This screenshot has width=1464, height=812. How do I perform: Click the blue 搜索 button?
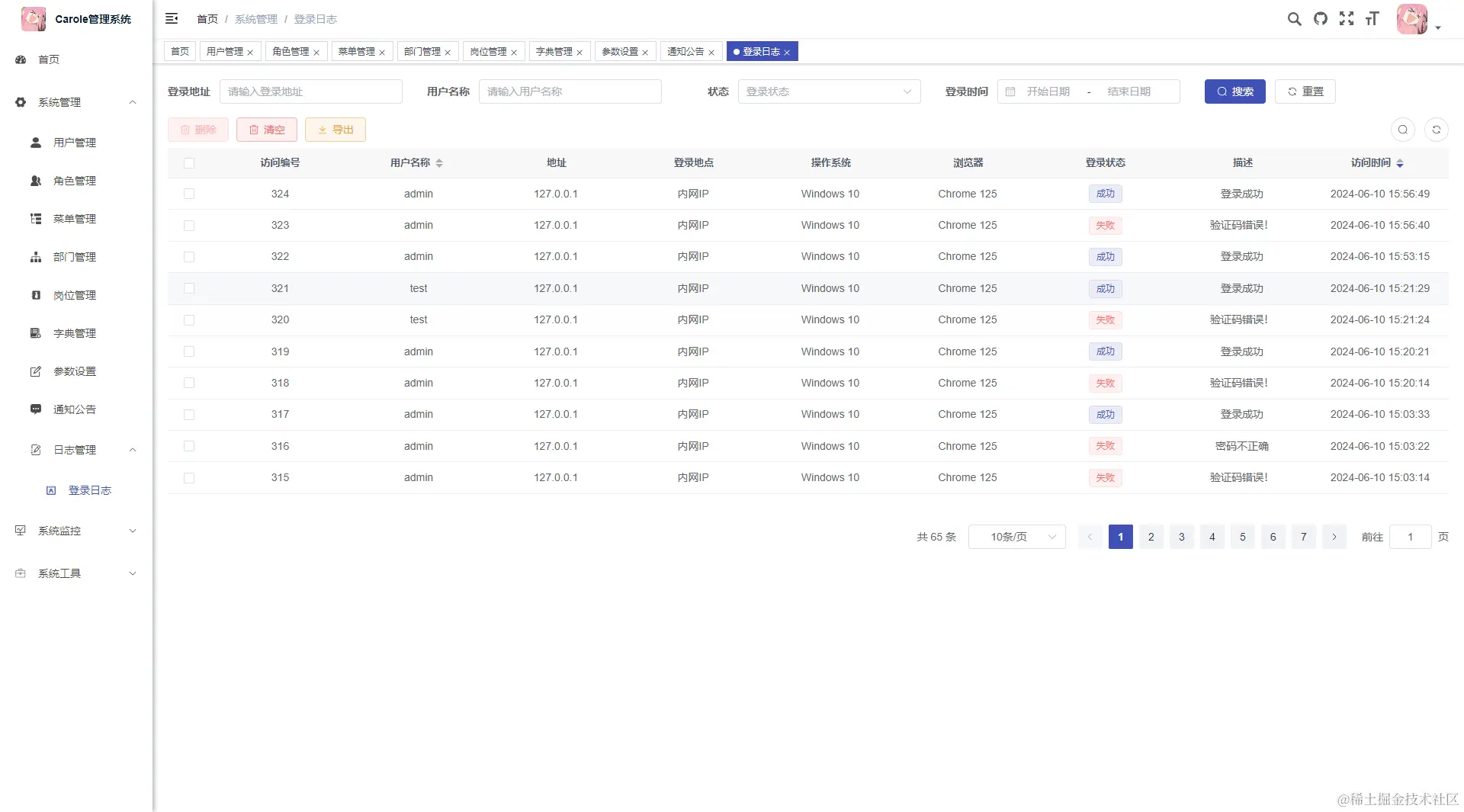(x=1234, y=91)
